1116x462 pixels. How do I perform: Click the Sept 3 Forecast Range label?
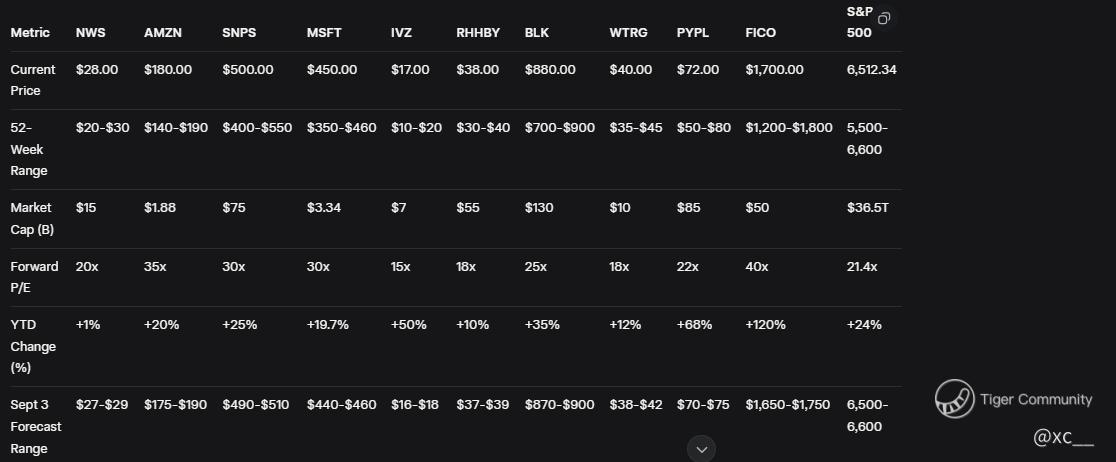tap(36, 426)
